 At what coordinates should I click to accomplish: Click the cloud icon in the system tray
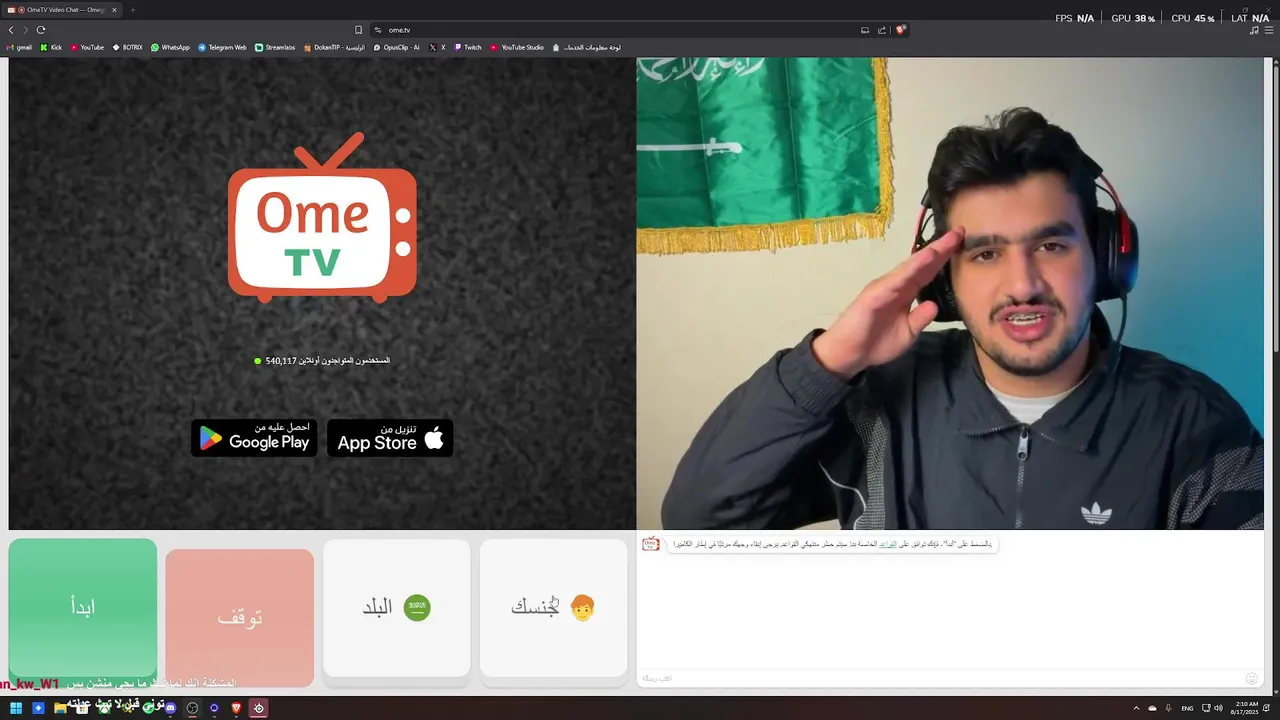(x=1152, y=708)
